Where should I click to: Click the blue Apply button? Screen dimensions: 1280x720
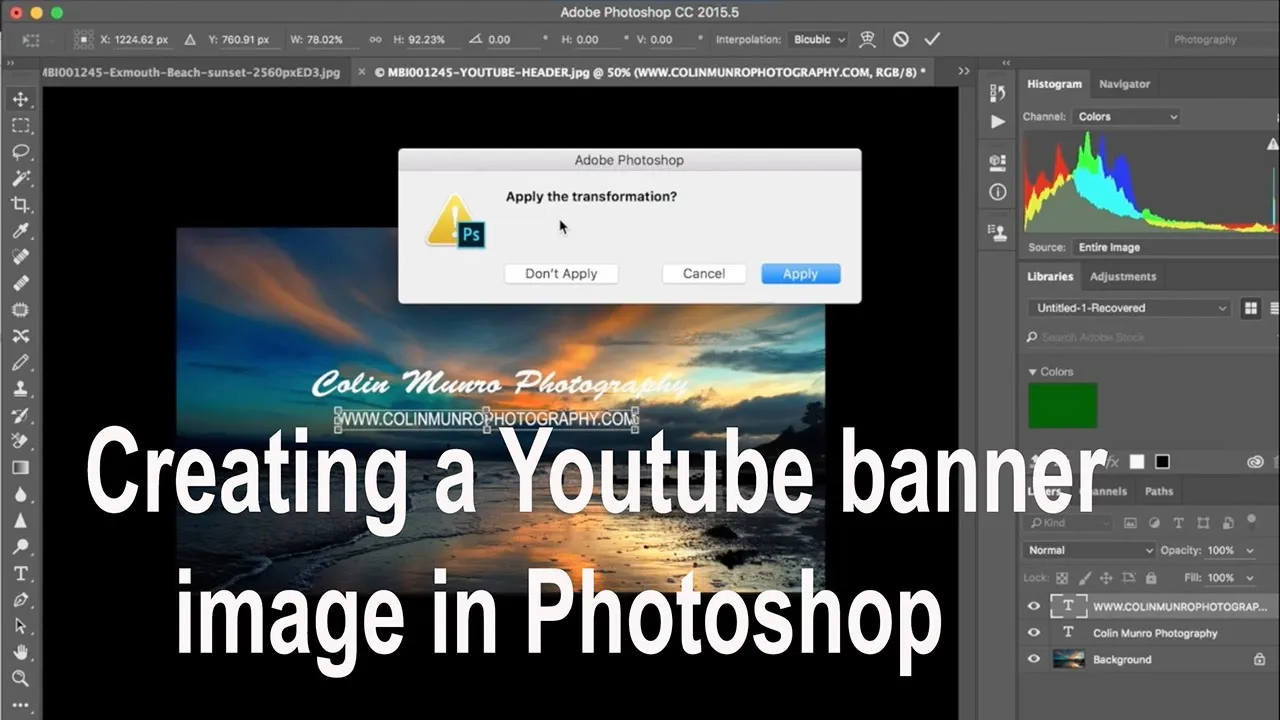pos(800,273)
